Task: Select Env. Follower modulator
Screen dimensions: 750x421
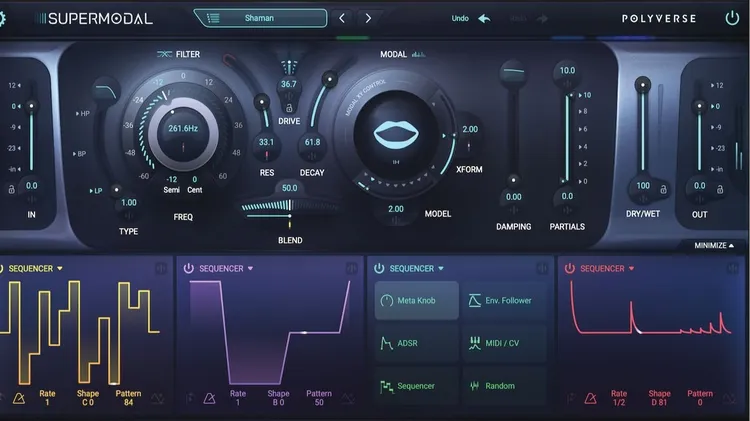Action: tap(505, 300)
